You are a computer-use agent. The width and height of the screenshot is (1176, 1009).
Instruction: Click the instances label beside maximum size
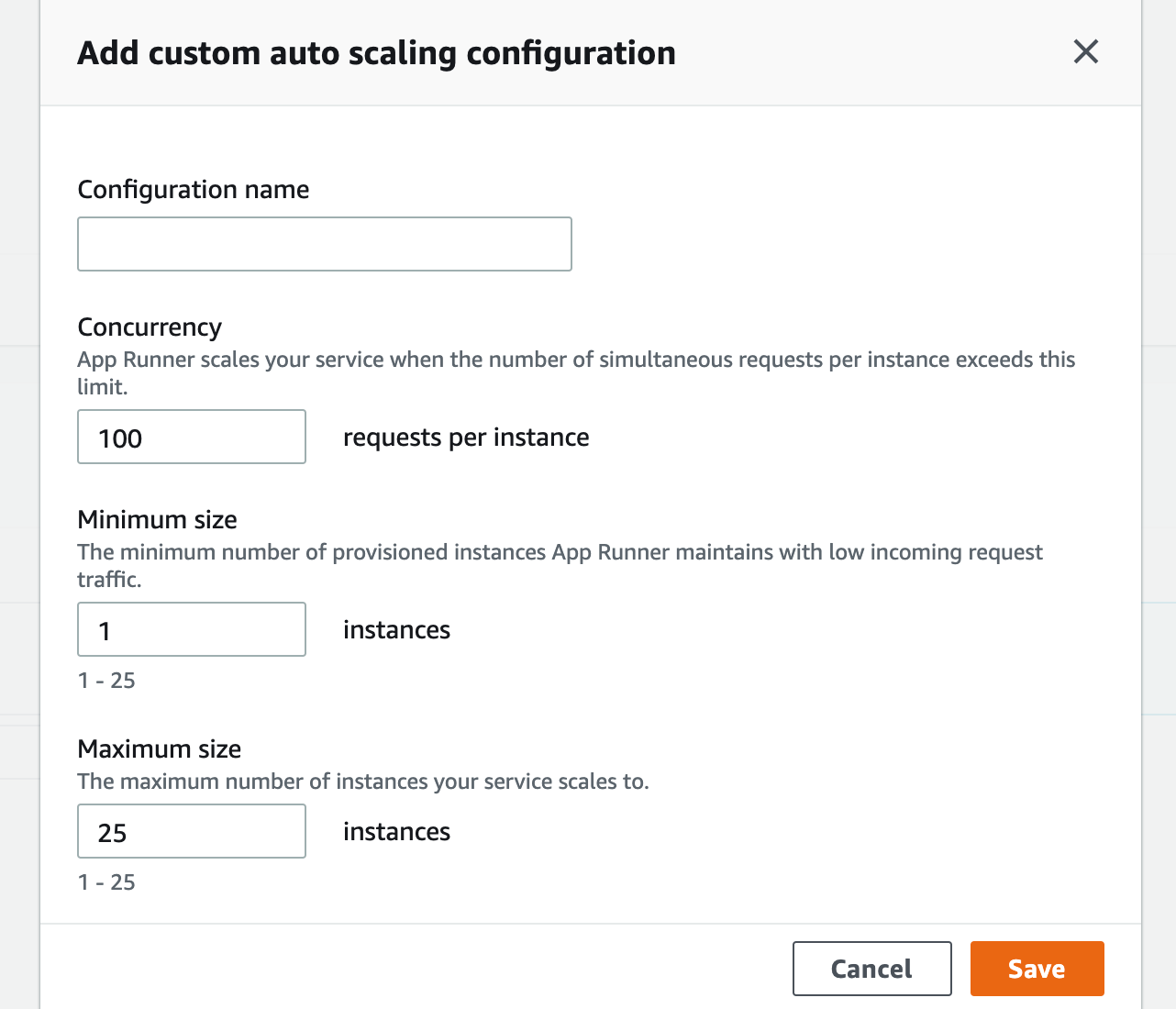coord(396,831)
